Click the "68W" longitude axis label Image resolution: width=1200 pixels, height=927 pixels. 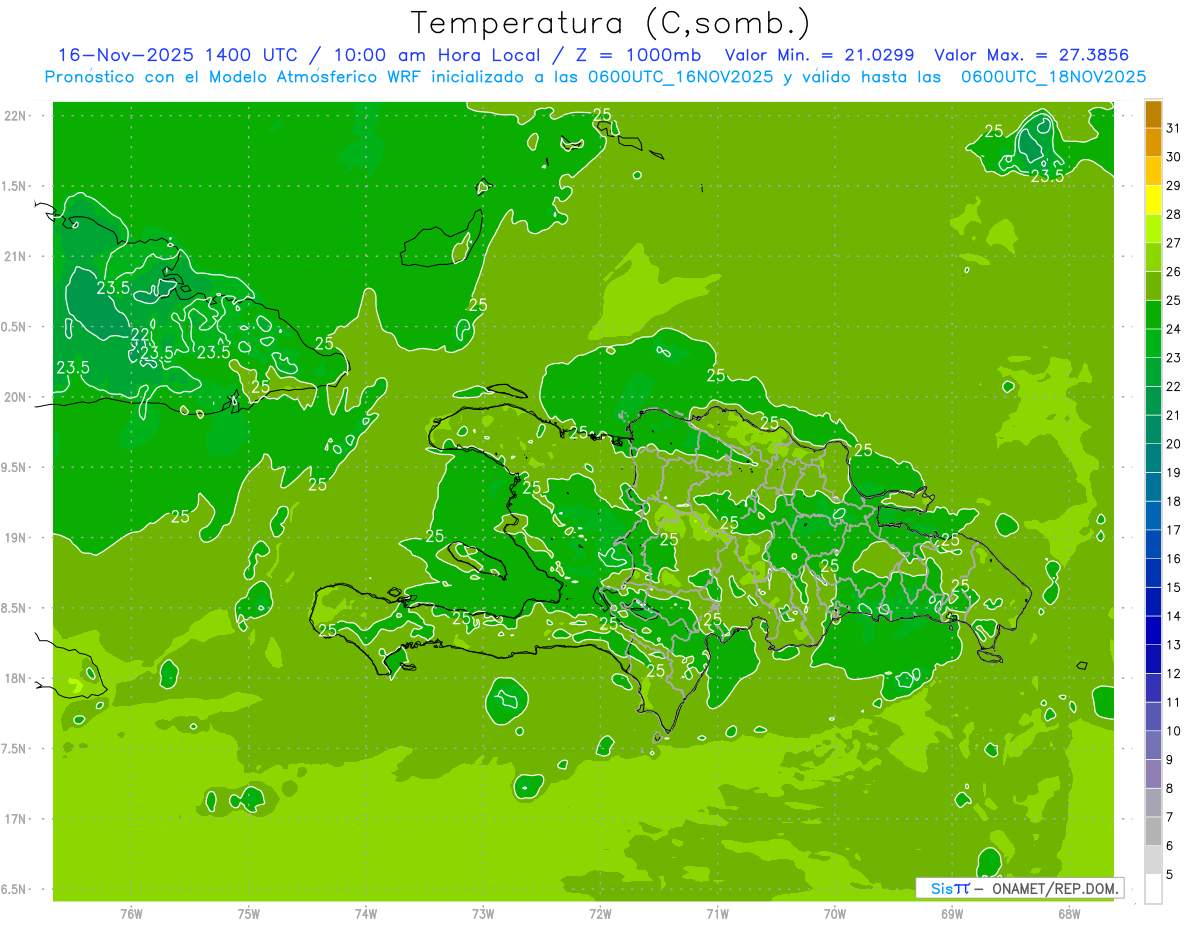pyautogui.click(x=1068, y=914)
